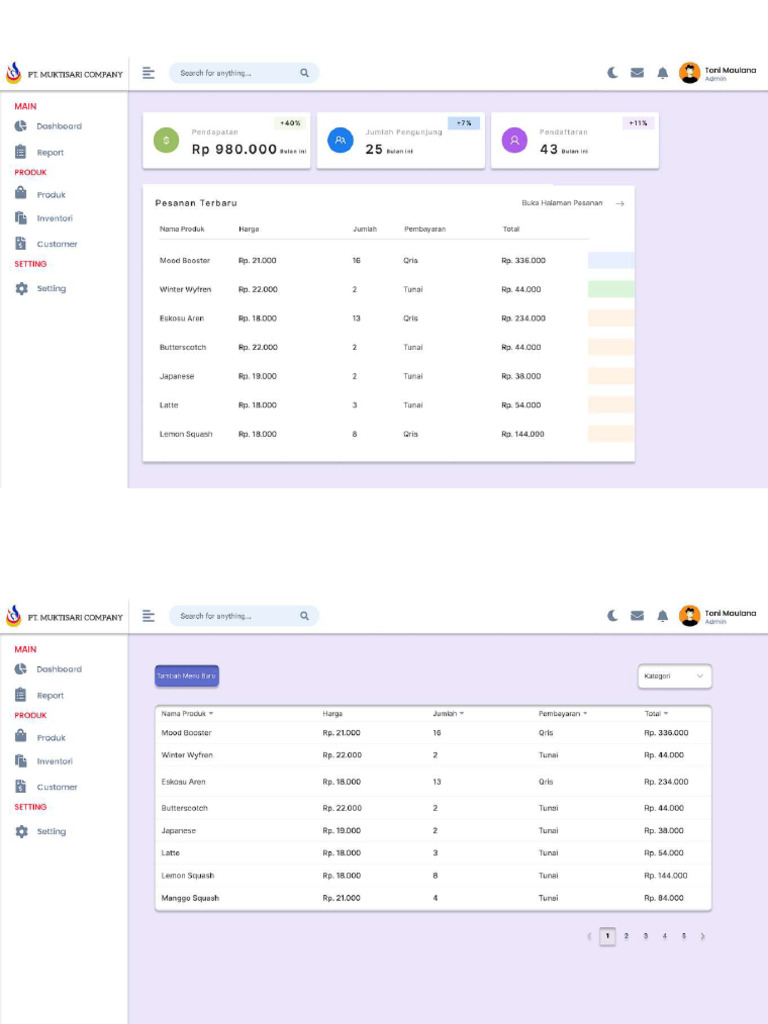
Task: Click Tambah Menu Baru button
Action: [187, 676]
